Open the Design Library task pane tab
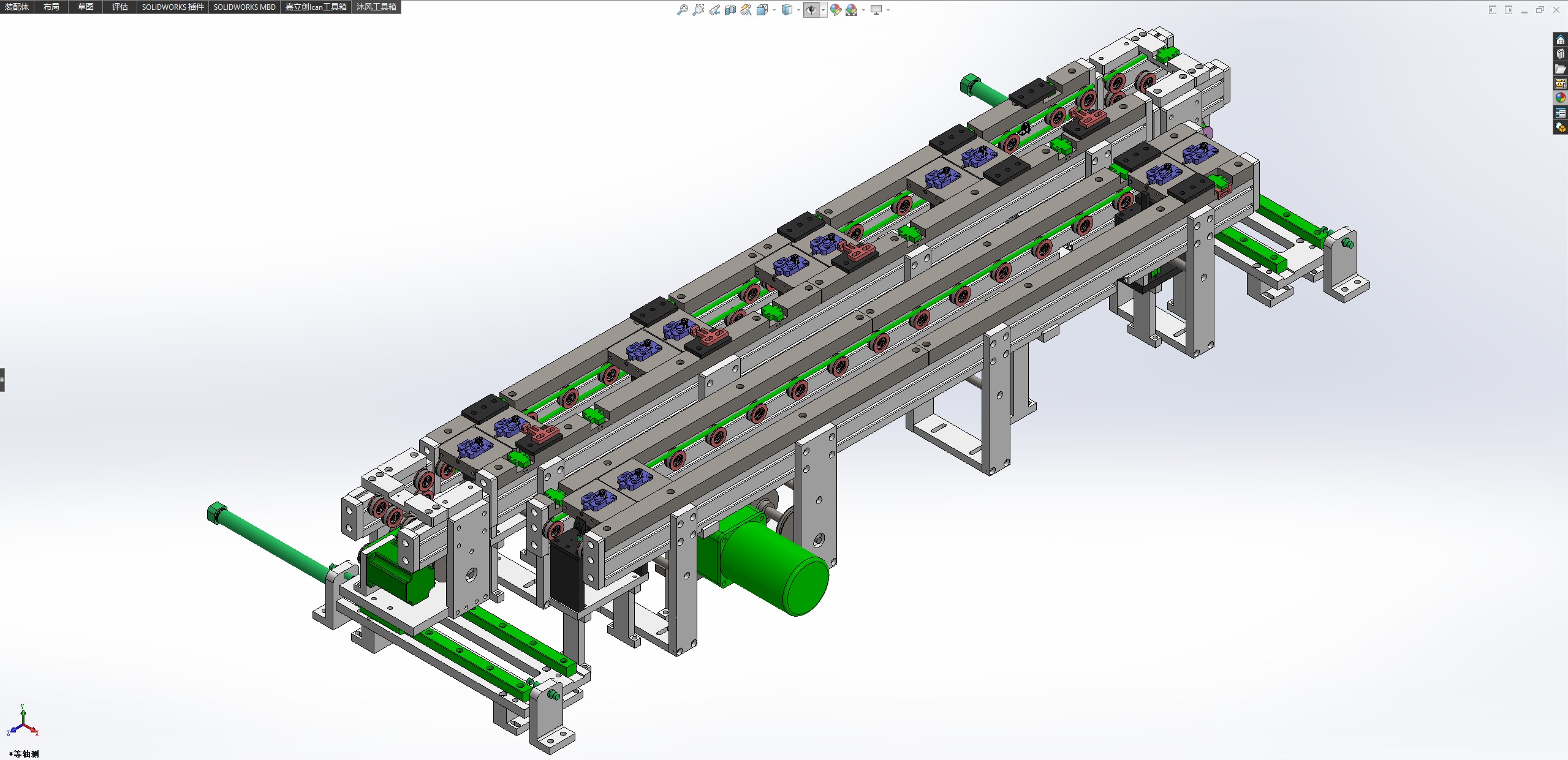Viewport: 1568px width, 760px height. pyautogui.click(x=1560, y=55)
